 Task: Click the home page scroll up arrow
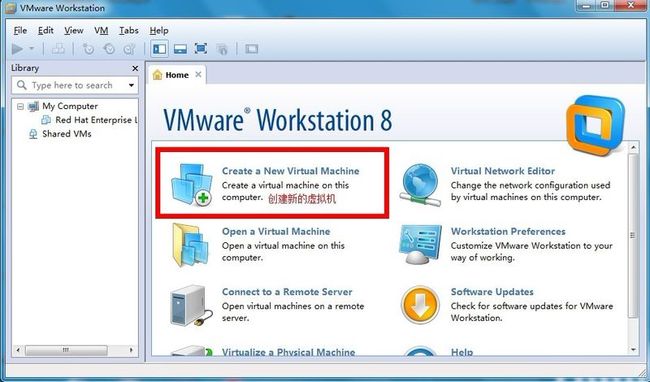(633, 147)
